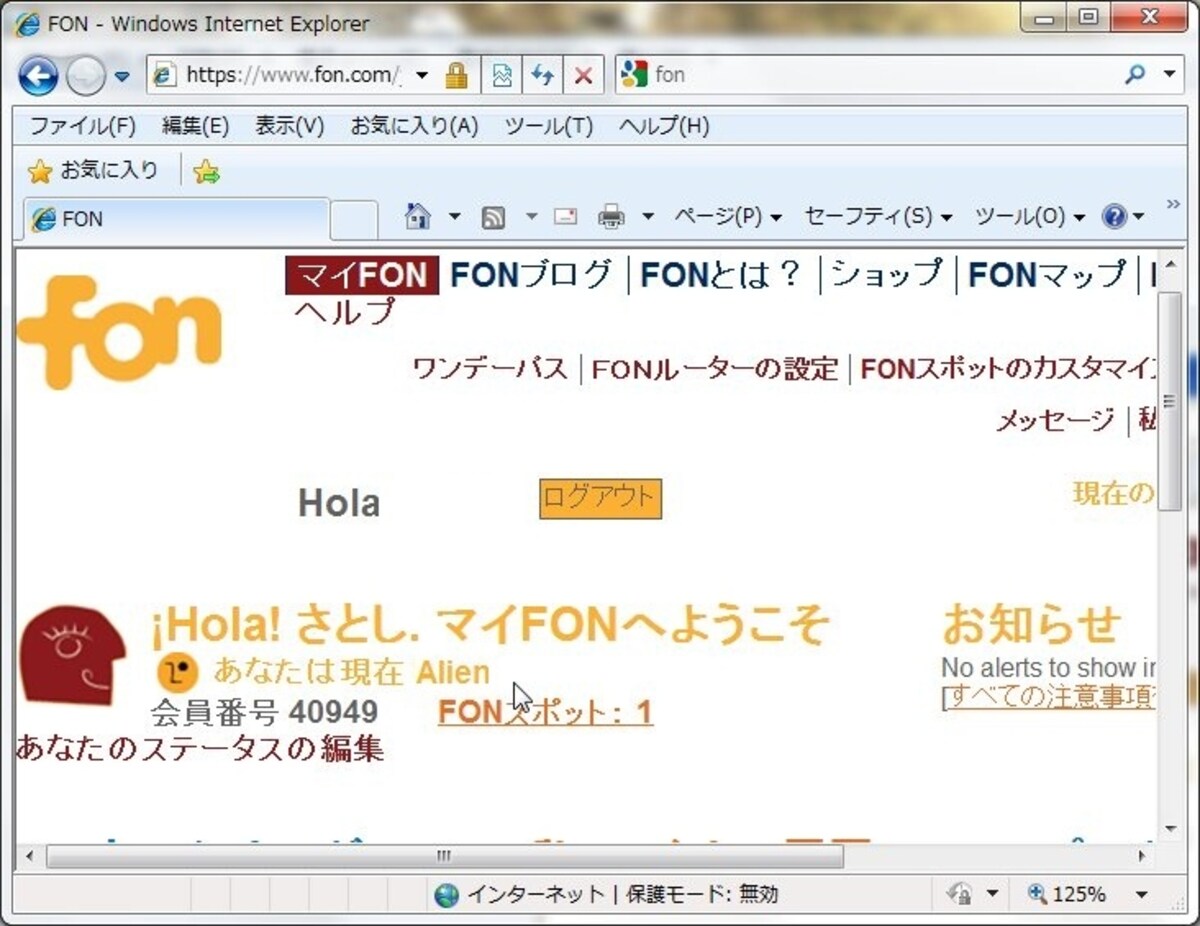1200x926 pixels.
Task: Open the search provider dropdown arrow
Action: pos(1170,75)
